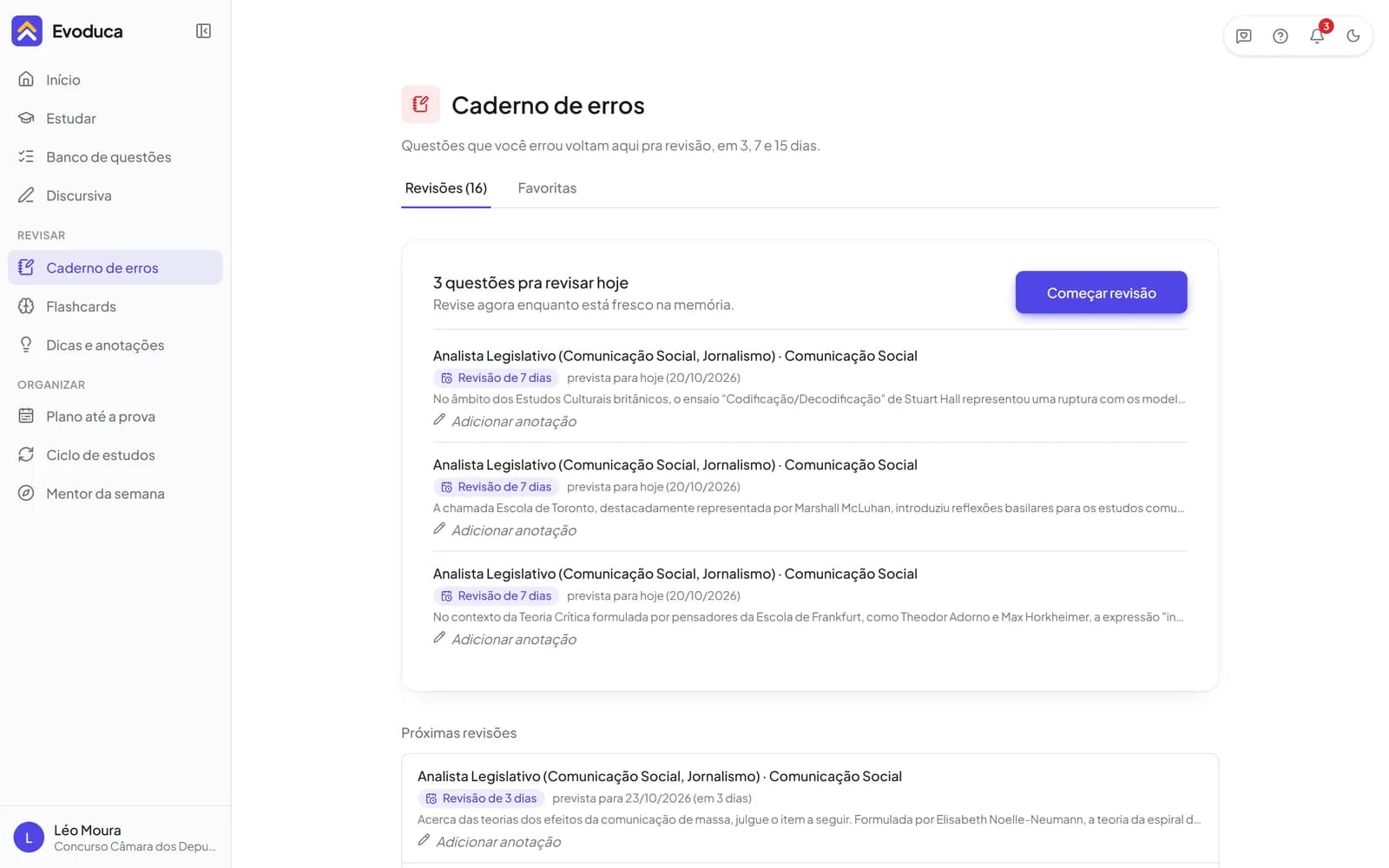This screenshot has width=1389, height=868.
Task: Open Mentor da semana compass icon
Action: 26,493
